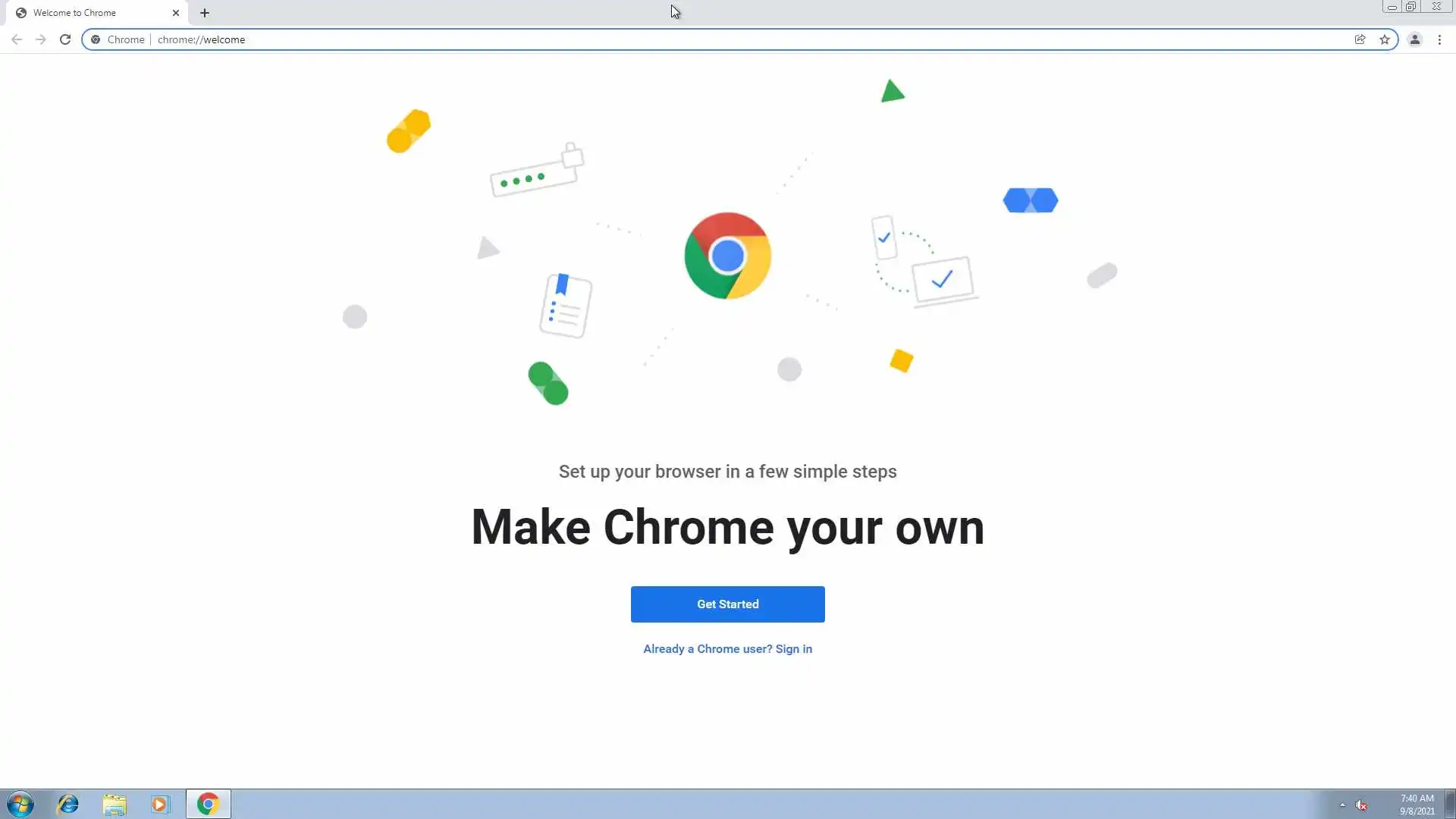Open a new tab with plus button
This screenshot has width=1456, height=819.
pyautogui.click(x=205, y=13)
